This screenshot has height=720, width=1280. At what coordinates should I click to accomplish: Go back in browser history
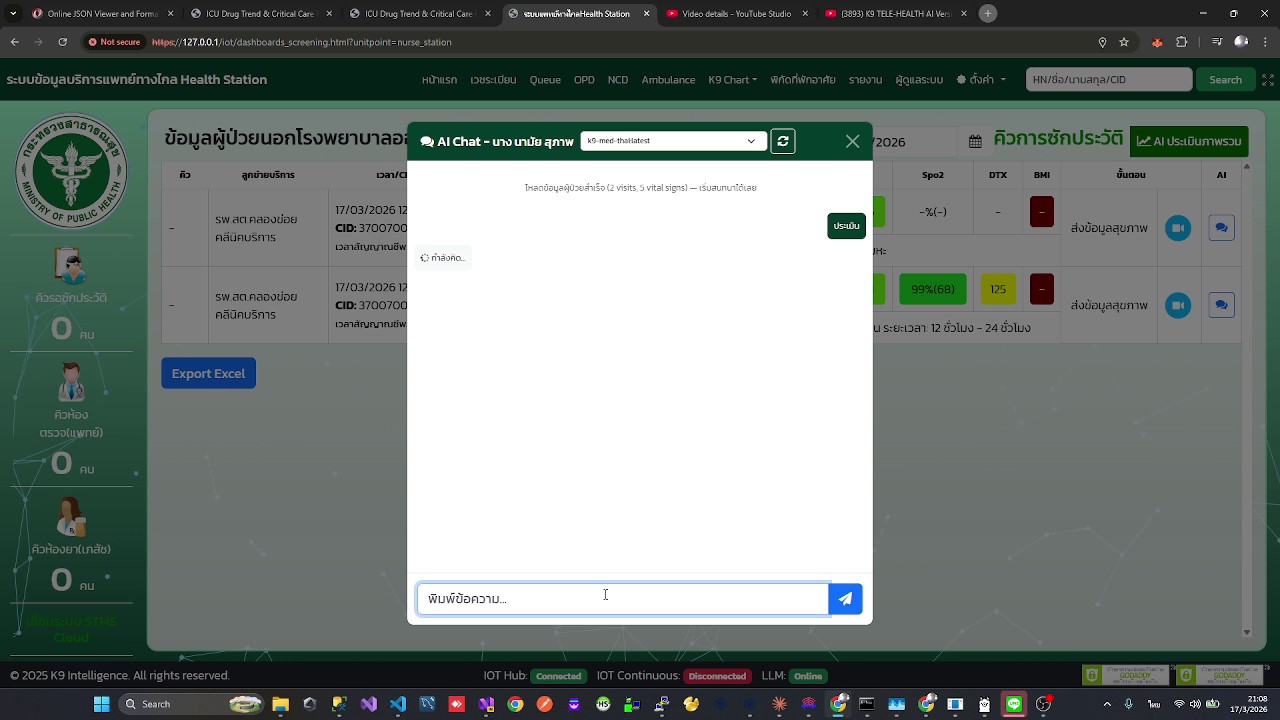coord(15,42)
